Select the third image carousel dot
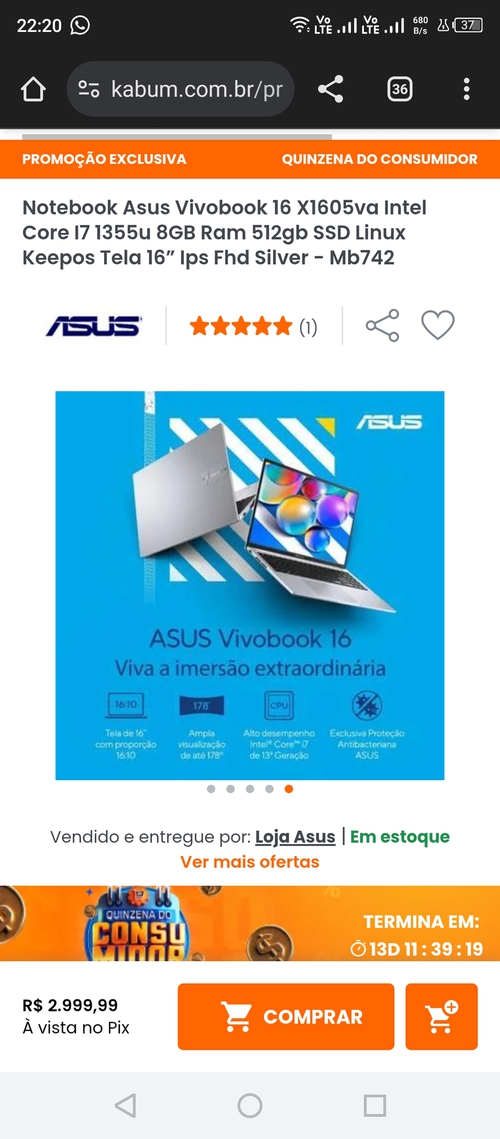The width and height of the screenshot is (500, 1139). 250,789
